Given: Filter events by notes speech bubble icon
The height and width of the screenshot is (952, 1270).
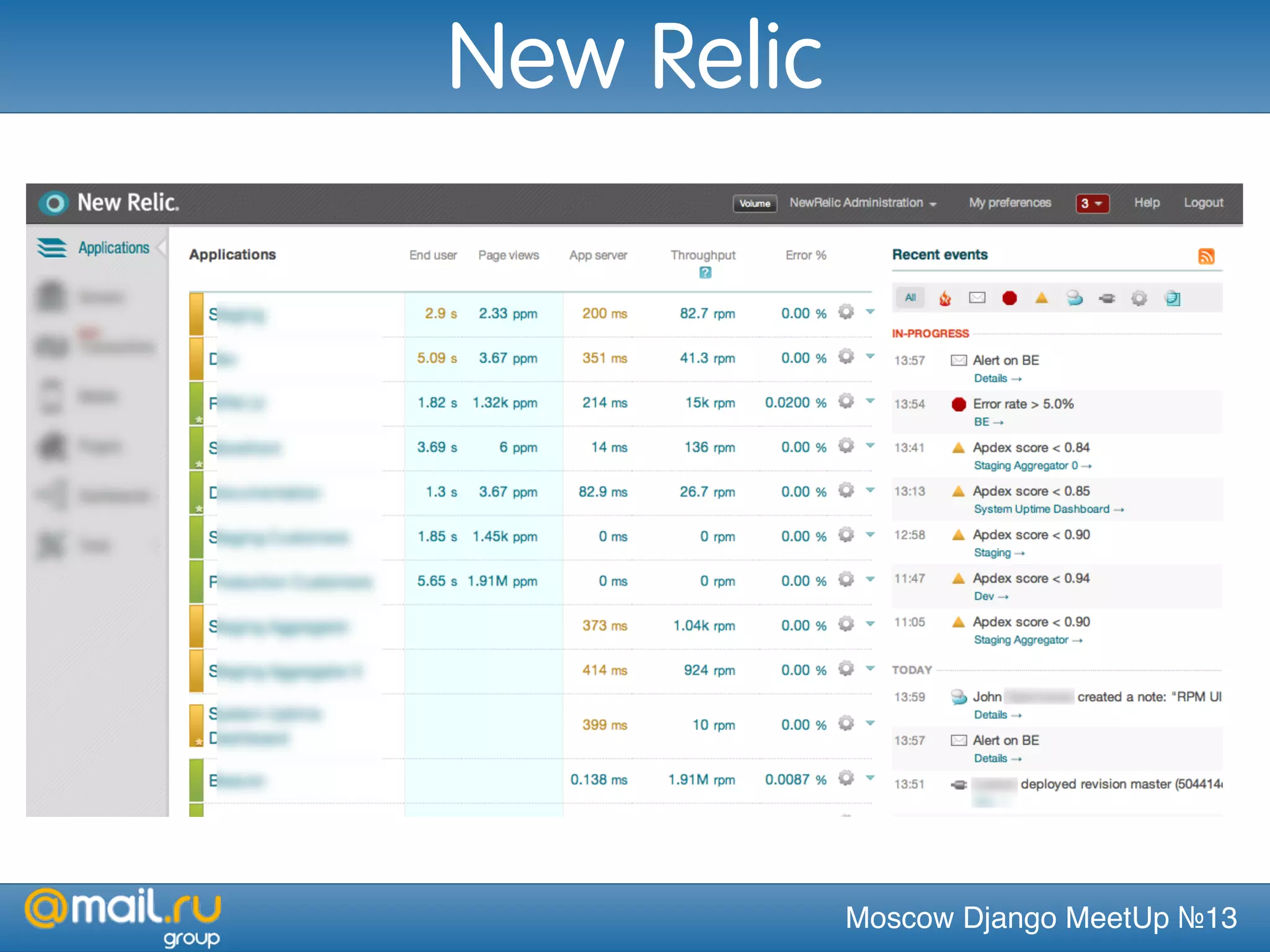Looking at the screenshot, I should click(x=1075, y=298).
